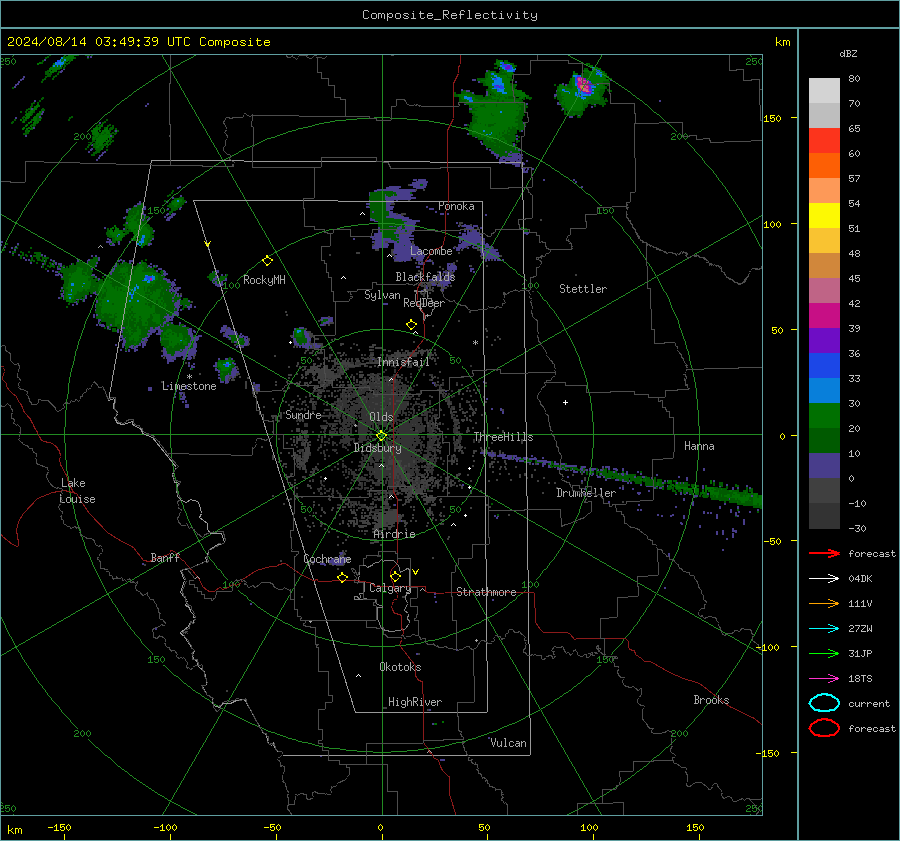This screenshot has width=900, height=841.
Task: Select the Sundre town label
Action: click(x=302, y=415)
